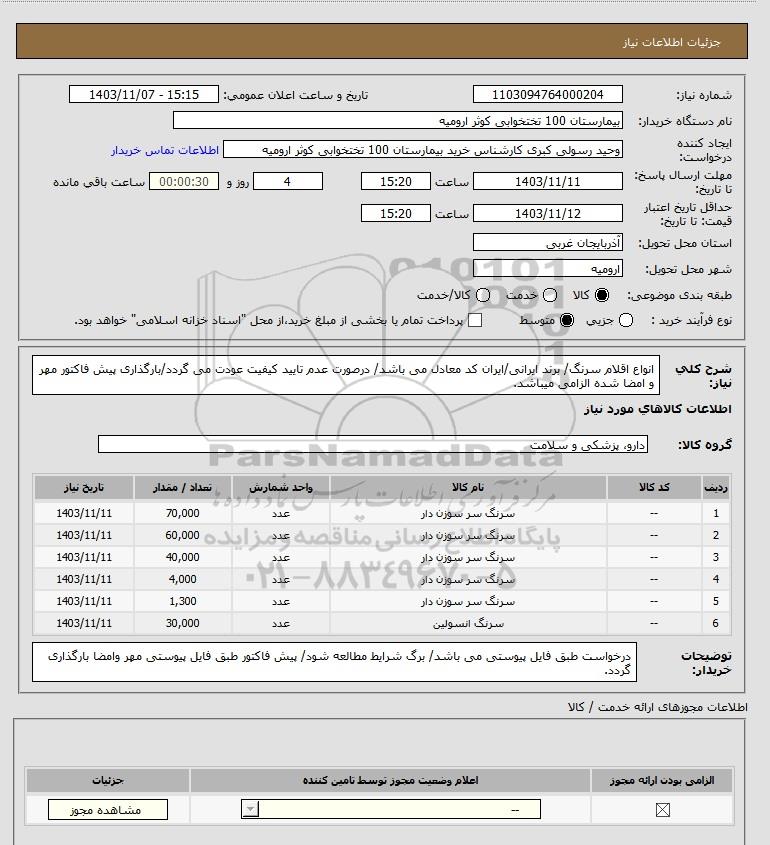Click the جزئیات اطلاعات نیاز header bar
Screen dimensions: 770x845
click(x=382, y=41)
